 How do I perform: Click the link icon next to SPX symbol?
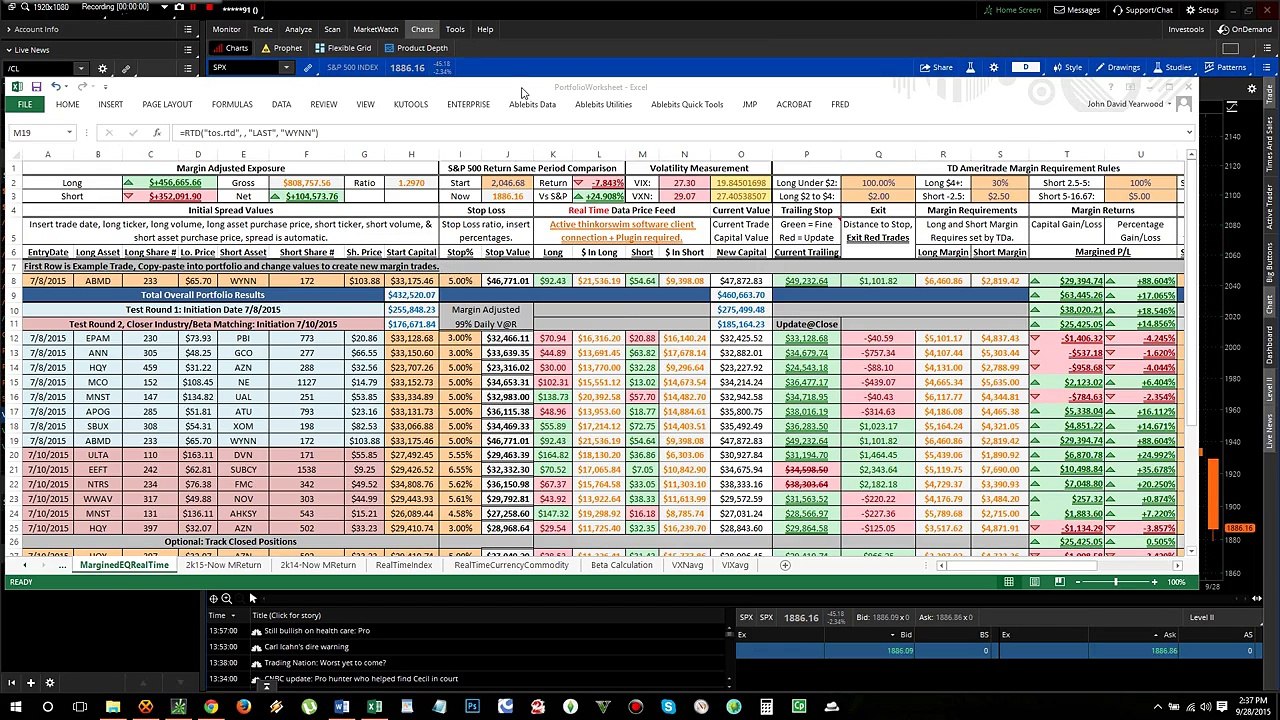click(x=308, y=67)
